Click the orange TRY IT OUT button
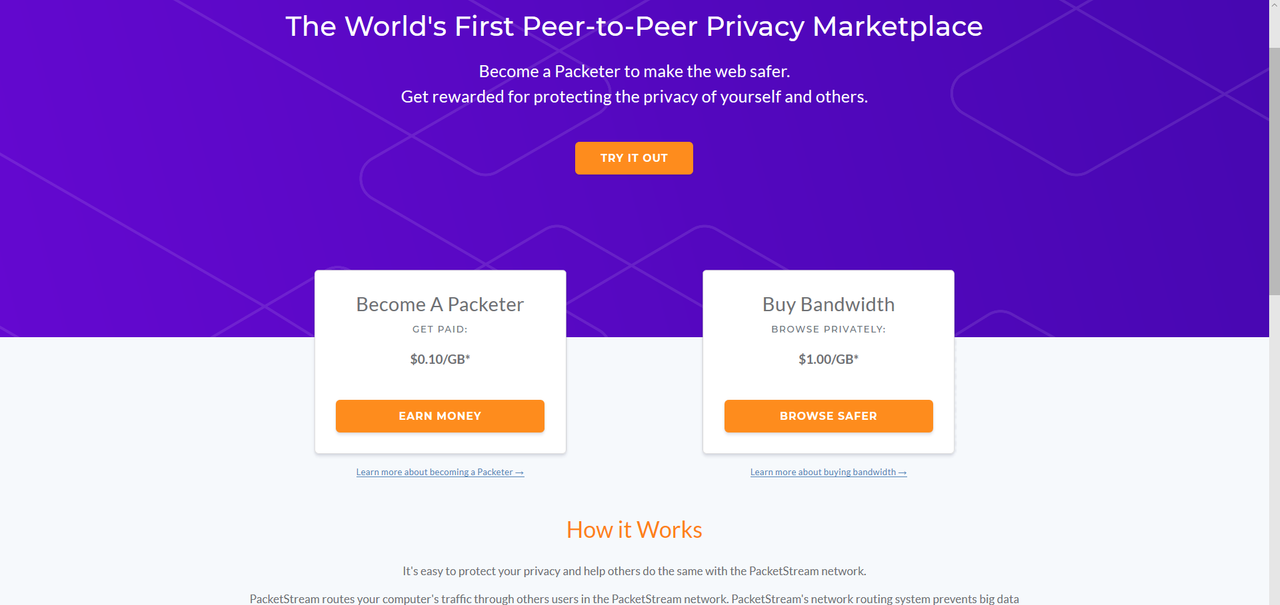1280x605 pixels. (634, 158)
